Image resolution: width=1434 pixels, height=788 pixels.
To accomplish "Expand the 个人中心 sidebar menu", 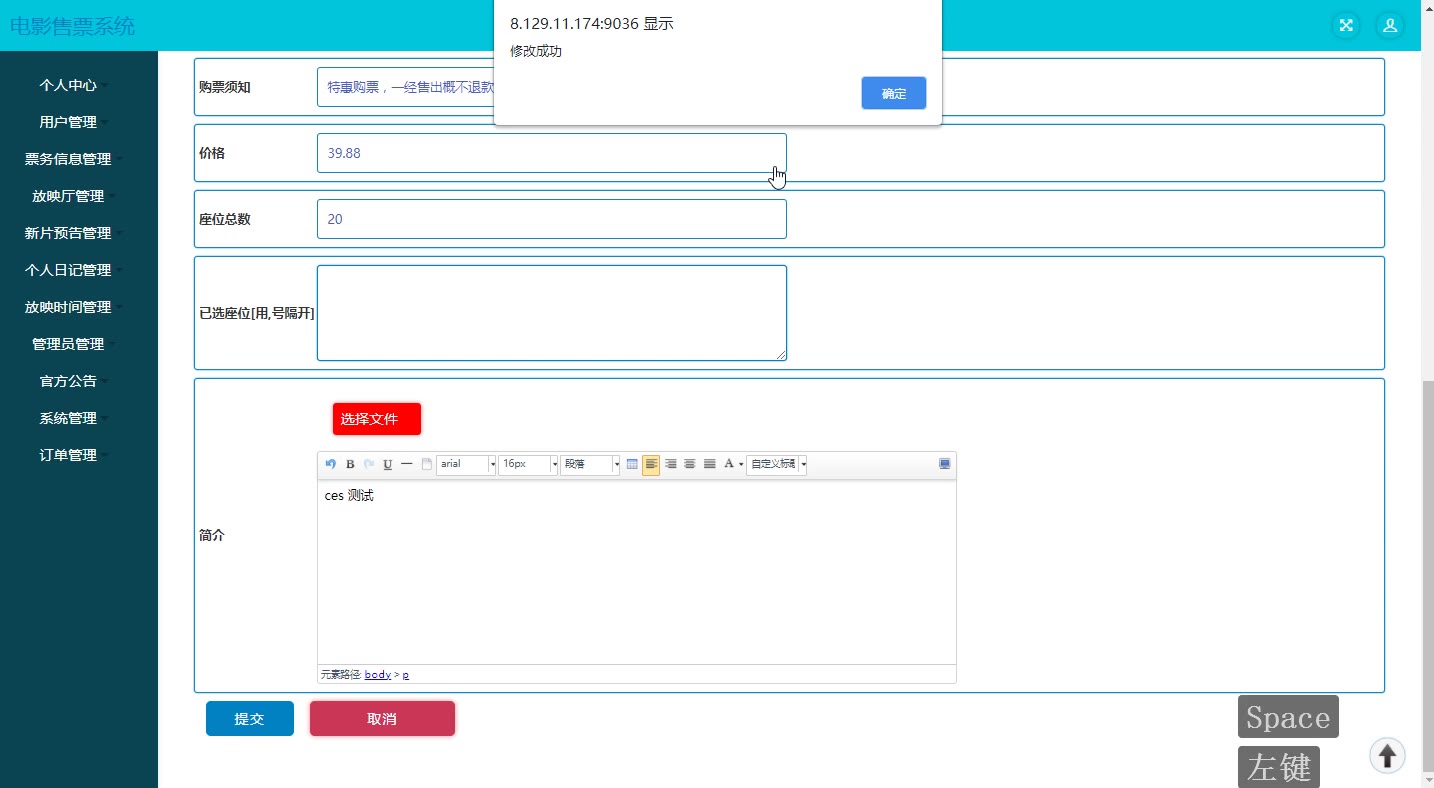I will pos(74,85).
